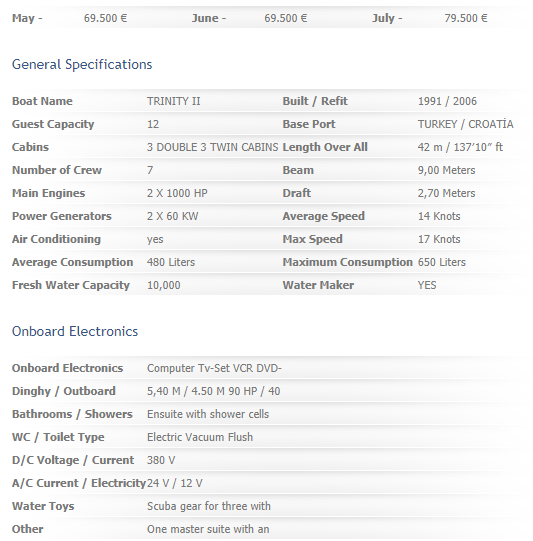533x541 pixels.
Task: Click the Maximum Consumption label
Action: (x=347, y=262)
